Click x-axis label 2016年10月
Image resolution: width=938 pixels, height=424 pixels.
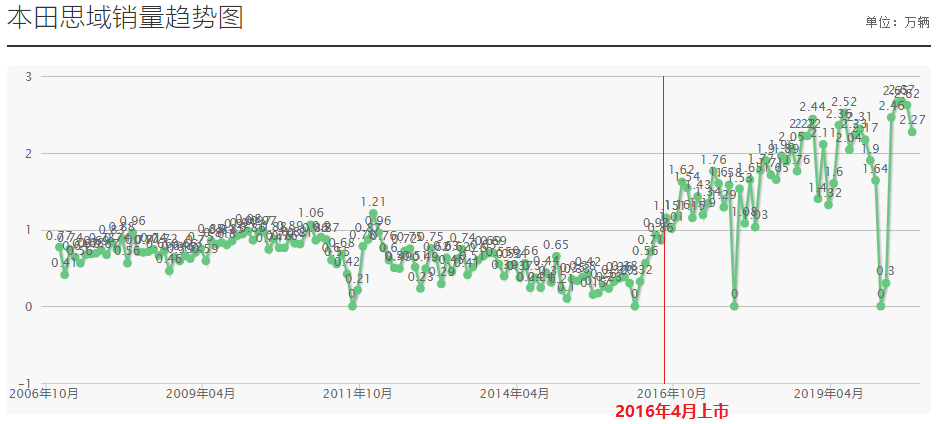point(672,394)
